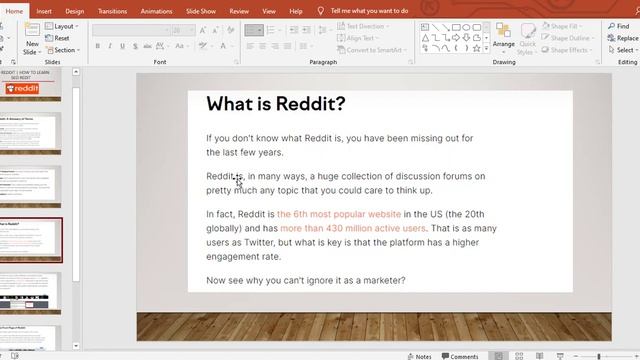Select the Text Box shape in gallery
The width and height of the screenshot is (640, 360).
pos(425,27)
